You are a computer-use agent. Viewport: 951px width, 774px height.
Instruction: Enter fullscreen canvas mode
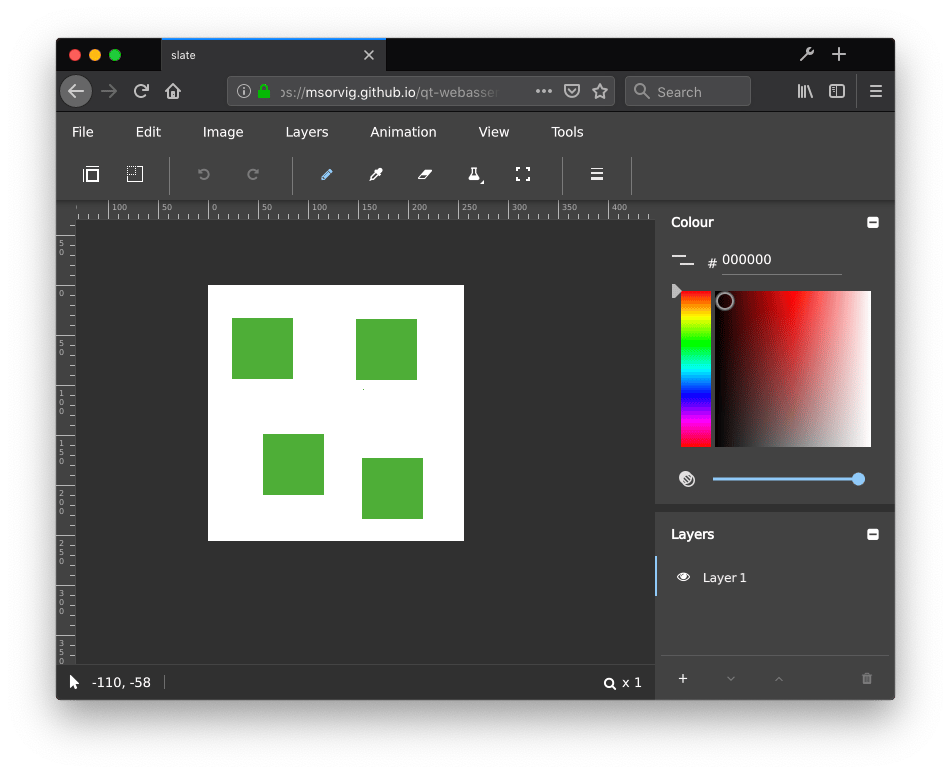pos(522,174)
